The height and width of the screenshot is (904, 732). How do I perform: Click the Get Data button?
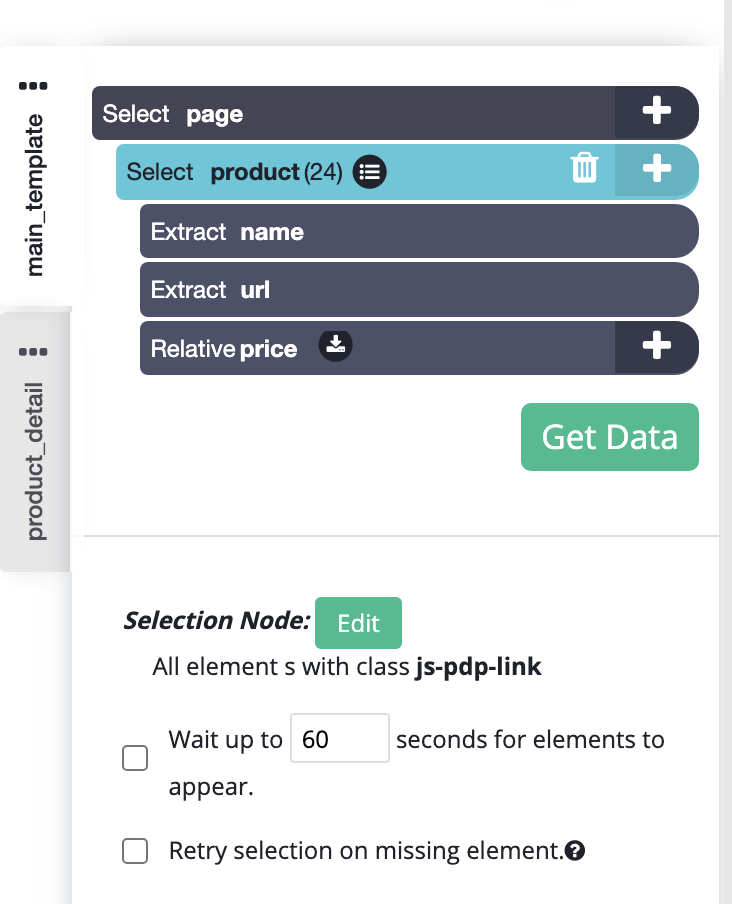pos(609,437)
